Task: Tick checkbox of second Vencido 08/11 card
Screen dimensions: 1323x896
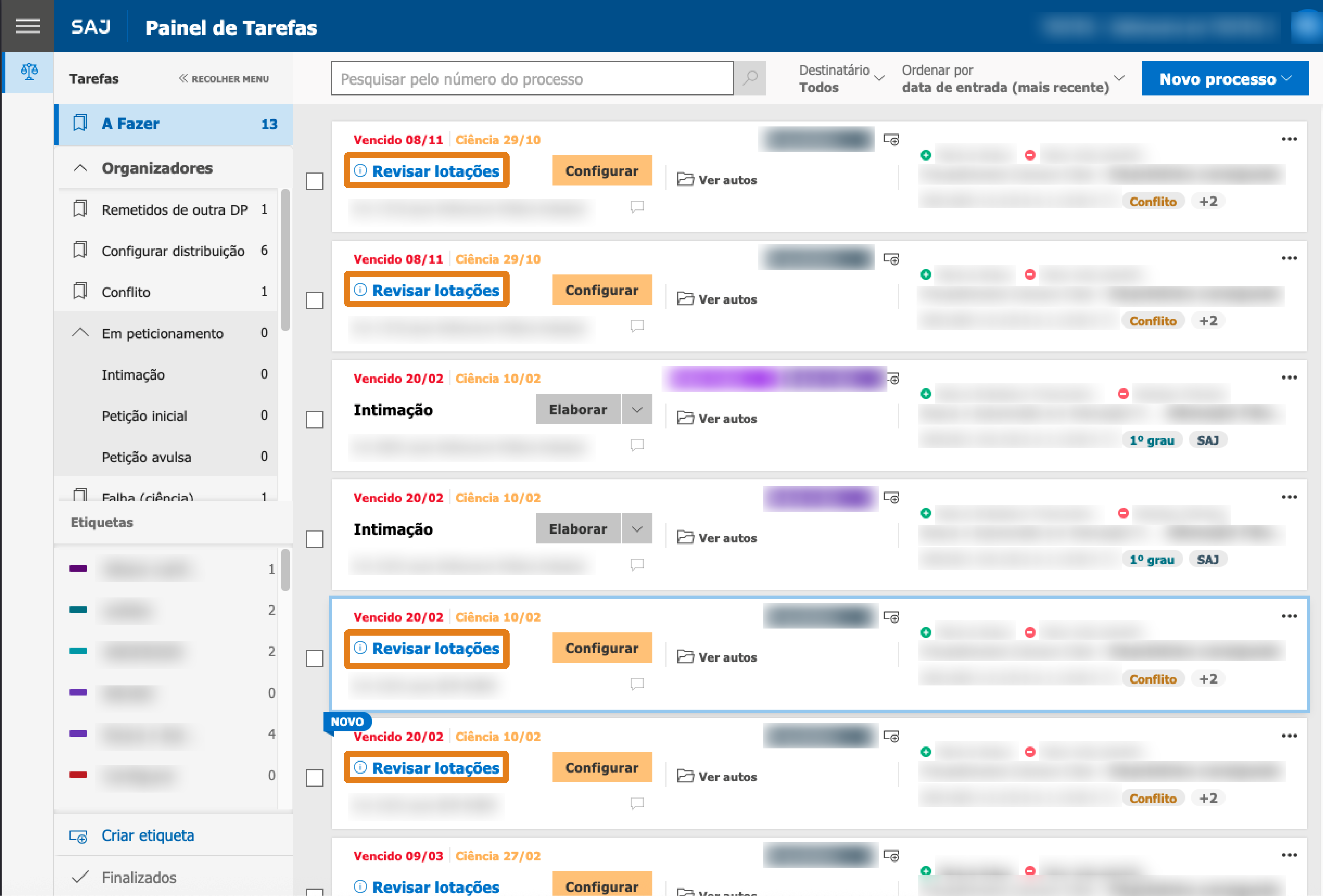Action: [x=315, y=301]
